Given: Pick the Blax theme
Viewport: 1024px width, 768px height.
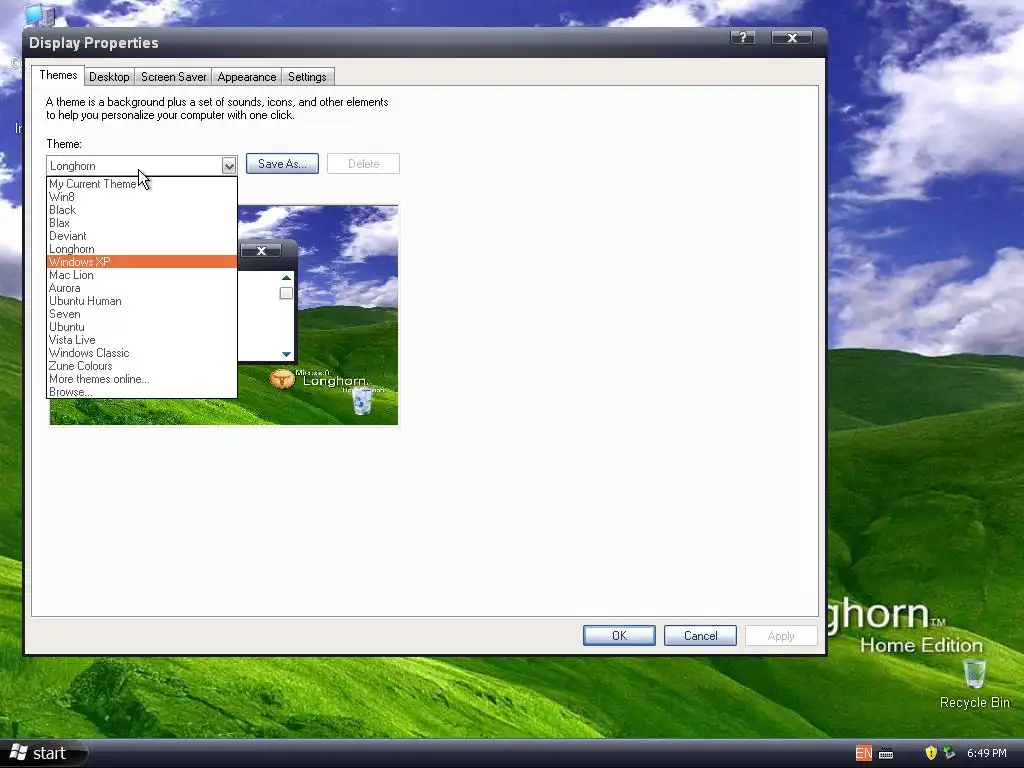Looking at the screenshot, I should [x=142, y=223].
